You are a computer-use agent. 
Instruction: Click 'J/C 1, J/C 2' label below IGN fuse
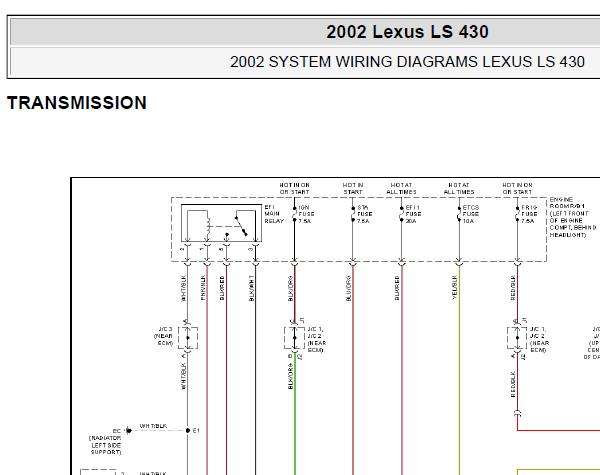(317, 340)
